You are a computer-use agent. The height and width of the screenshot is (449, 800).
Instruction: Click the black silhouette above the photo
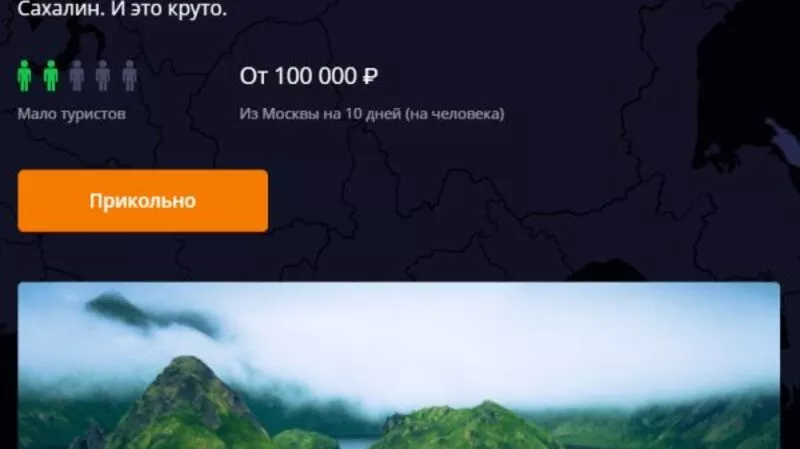click(607, 270)
